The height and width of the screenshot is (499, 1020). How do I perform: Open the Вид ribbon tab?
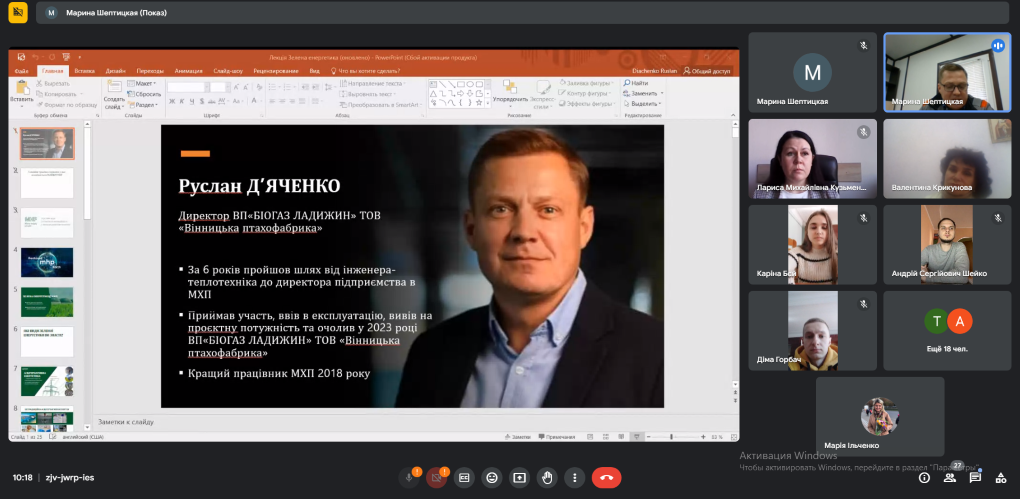tap(314, 71)
